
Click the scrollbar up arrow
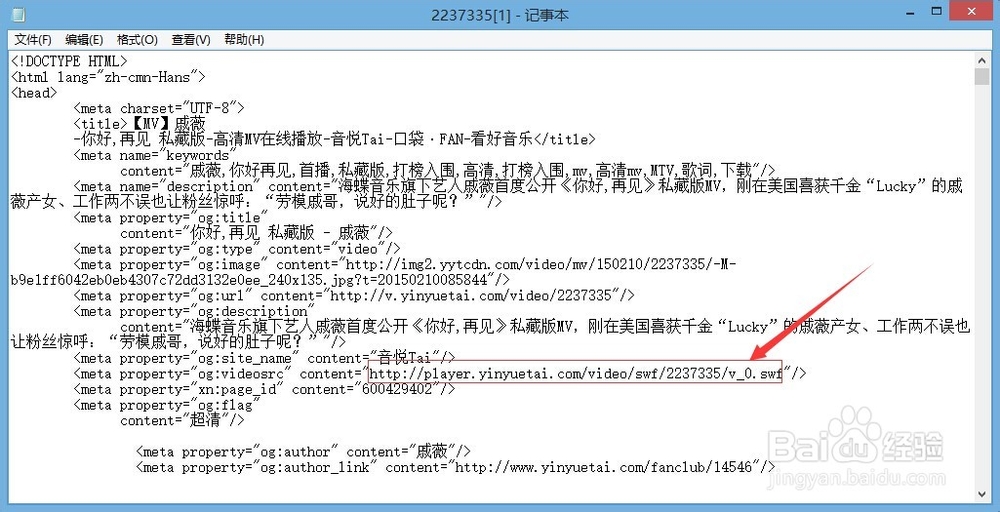coord(982,61)
